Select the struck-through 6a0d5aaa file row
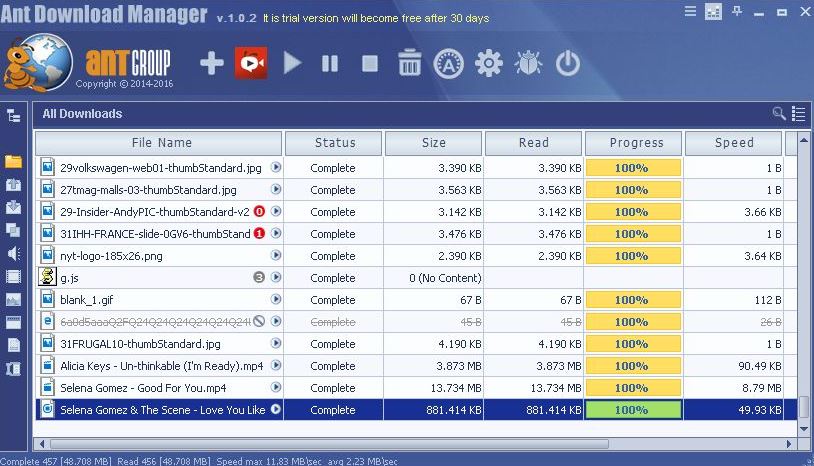The image size is (814, 466). pyautogui.click(x=416, y=322)
